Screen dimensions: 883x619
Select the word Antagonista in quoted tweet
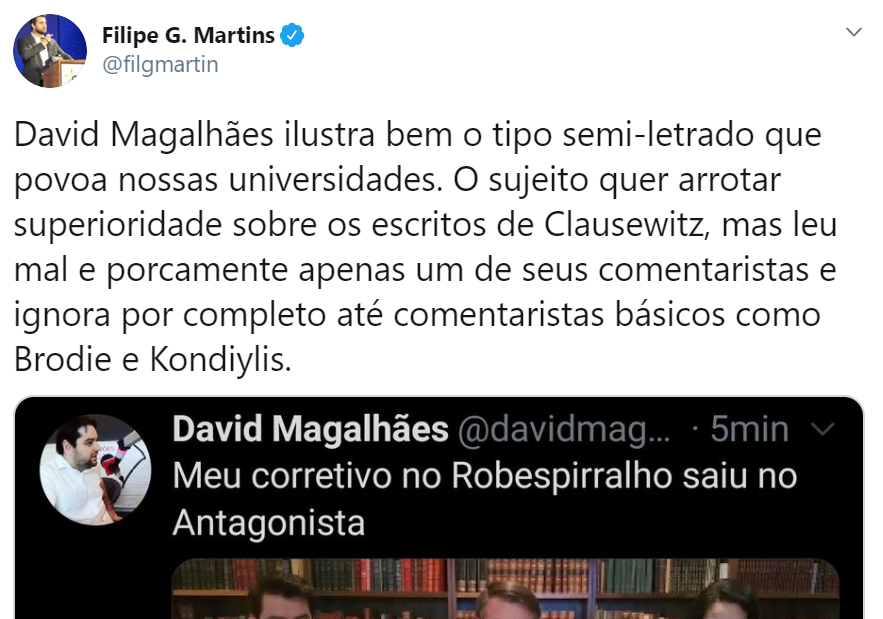click(269, 523)
